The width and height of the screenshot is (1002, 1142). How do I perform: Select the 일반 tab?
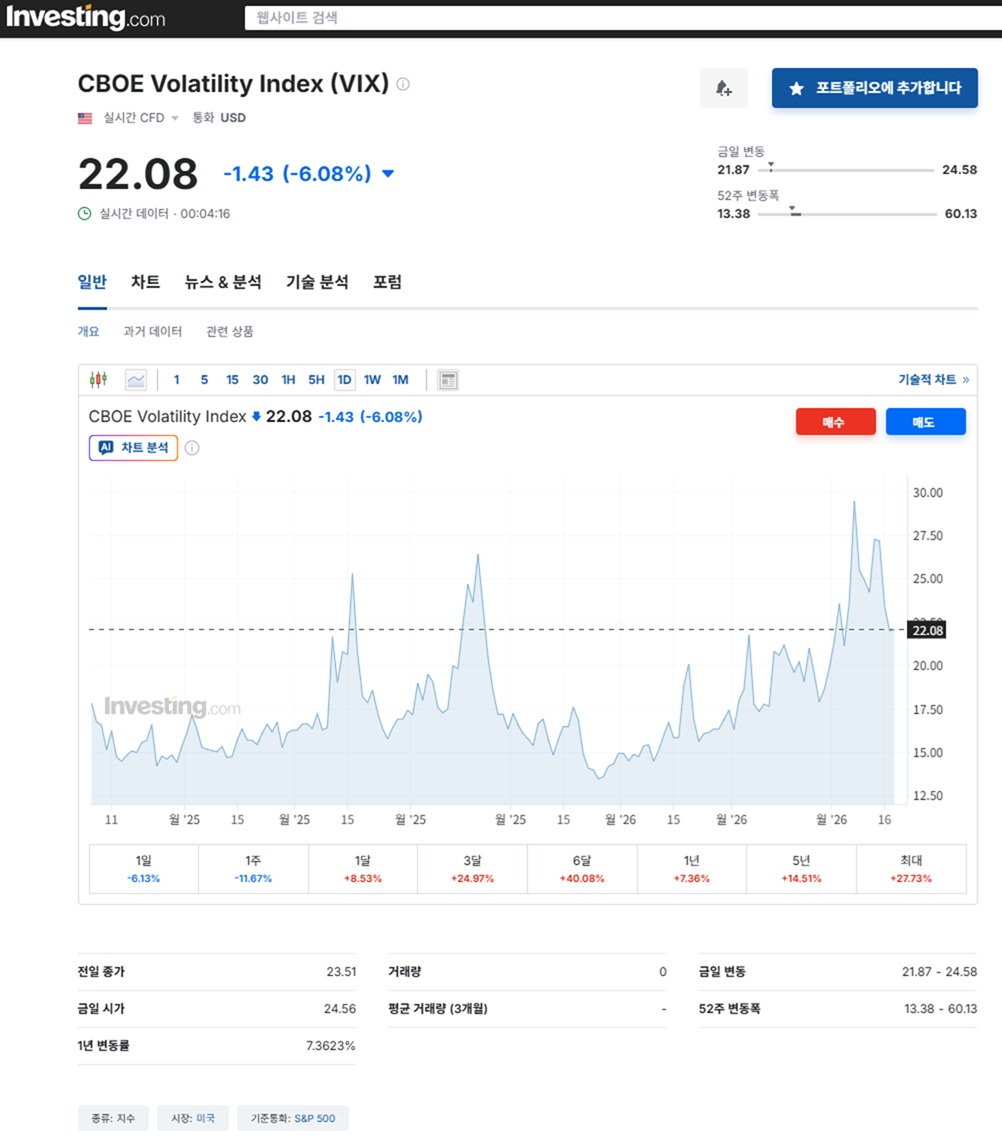[92, 282]
